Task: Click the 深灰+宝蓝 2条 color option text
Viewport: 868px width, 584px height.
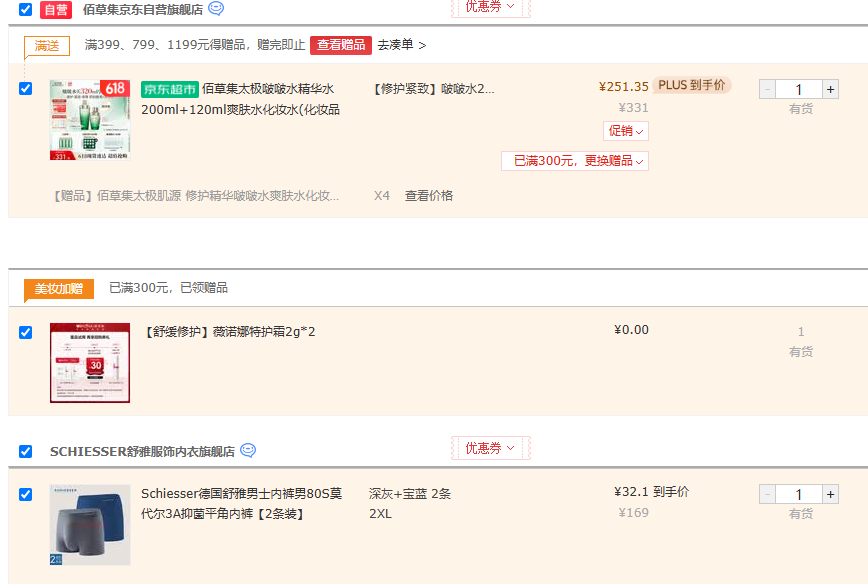Action: pyautogui.click(x=410, y=494)
